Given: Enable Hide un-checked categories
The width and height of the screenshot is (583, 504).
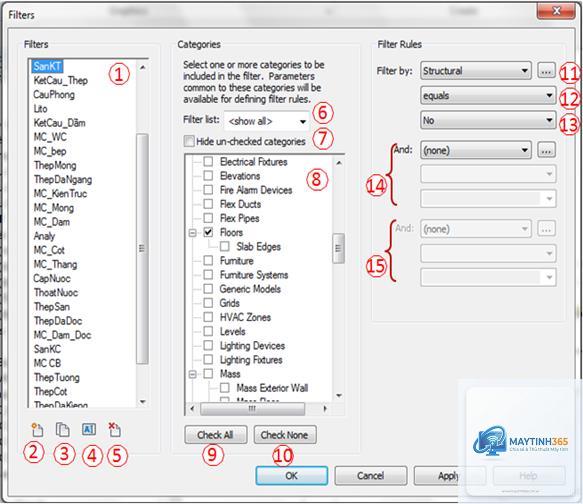Looking at the screenshot, I should [189, 141].
